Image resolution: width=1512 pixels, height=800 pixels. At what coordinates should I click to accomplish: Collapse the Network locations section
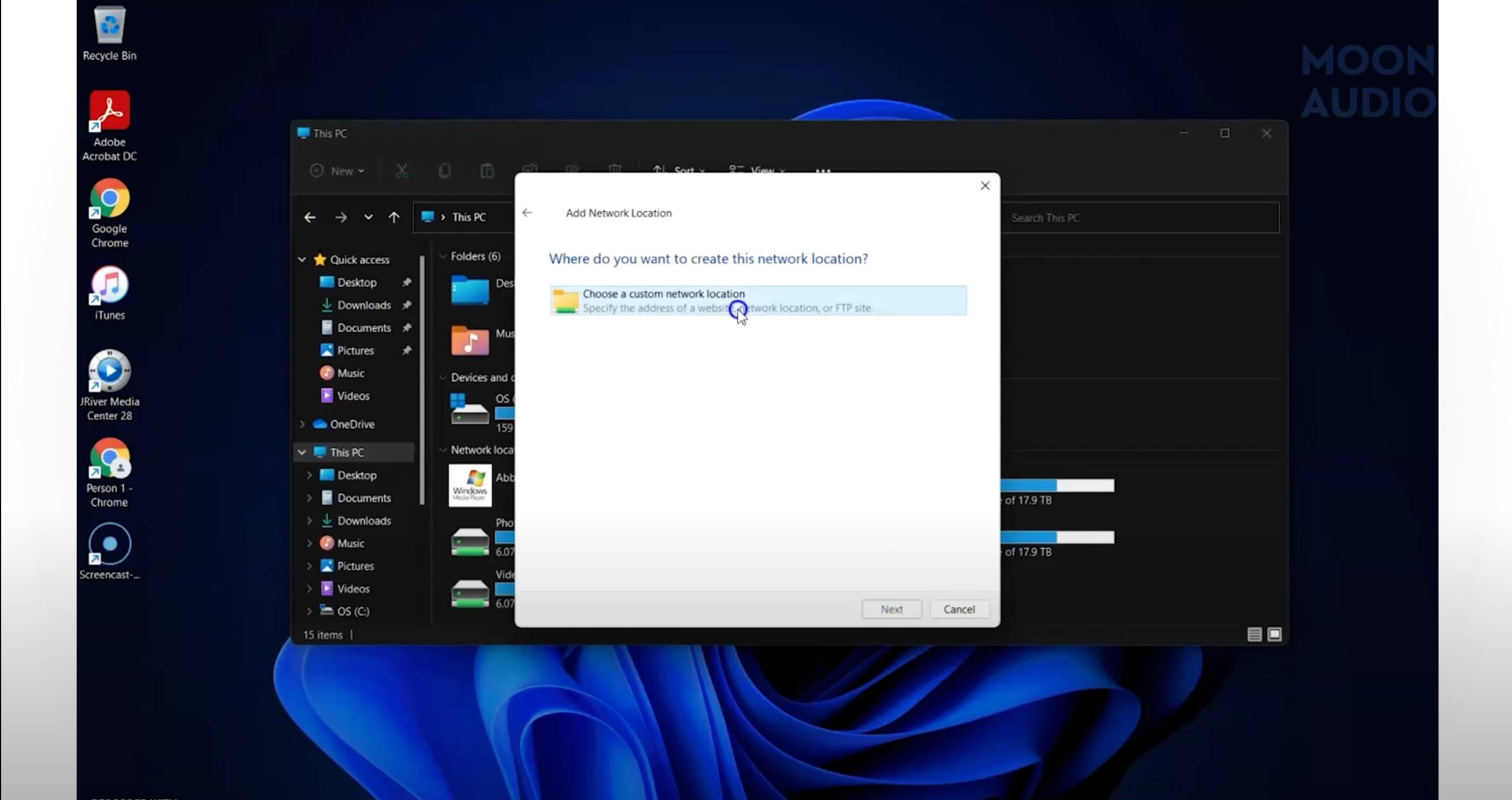pos(443,450)
